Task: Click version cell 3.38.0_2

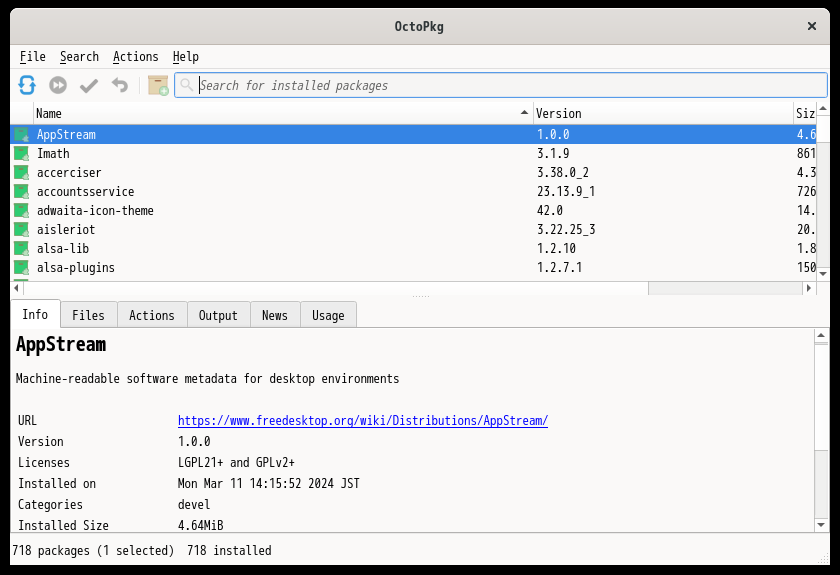Action: point(562,173)
